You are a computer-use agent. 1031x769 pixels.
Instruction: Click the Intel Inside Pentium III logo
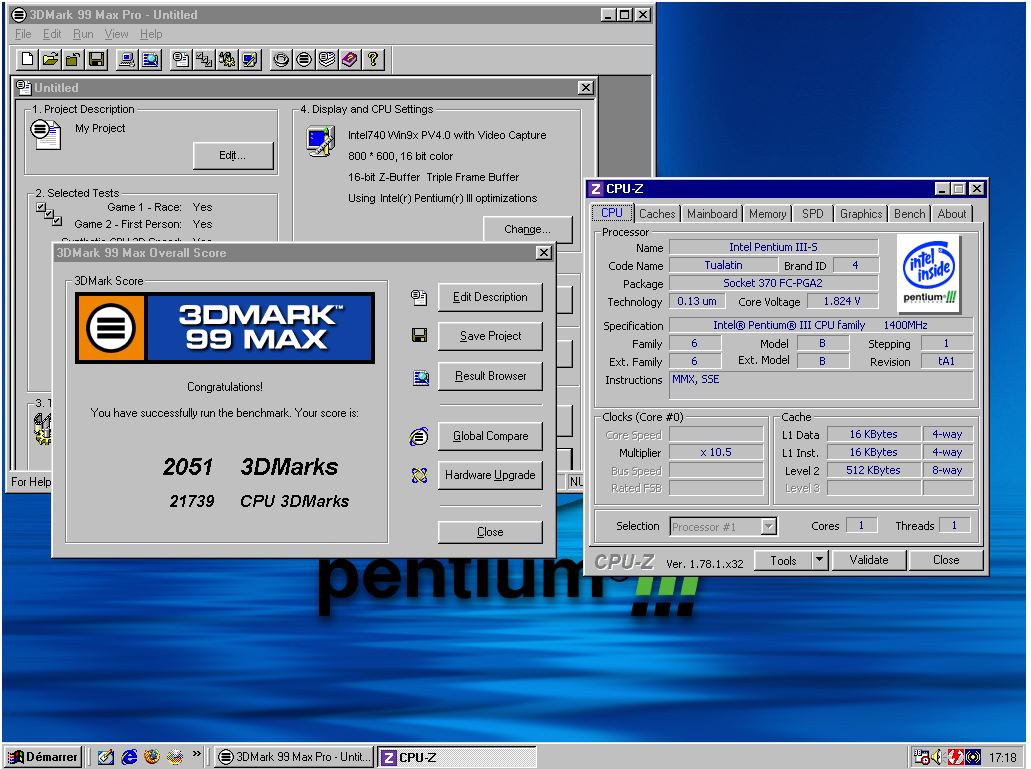point(929,274)
